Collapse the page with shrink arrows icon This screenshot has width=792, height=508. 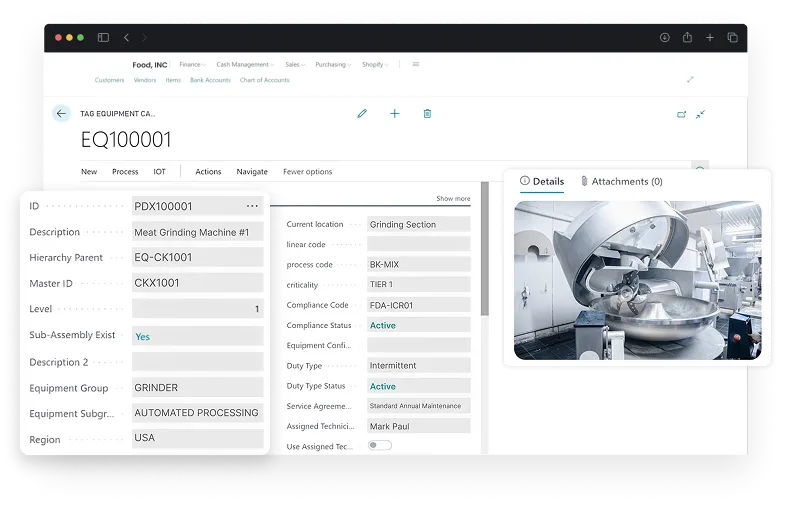click(700, 115)
